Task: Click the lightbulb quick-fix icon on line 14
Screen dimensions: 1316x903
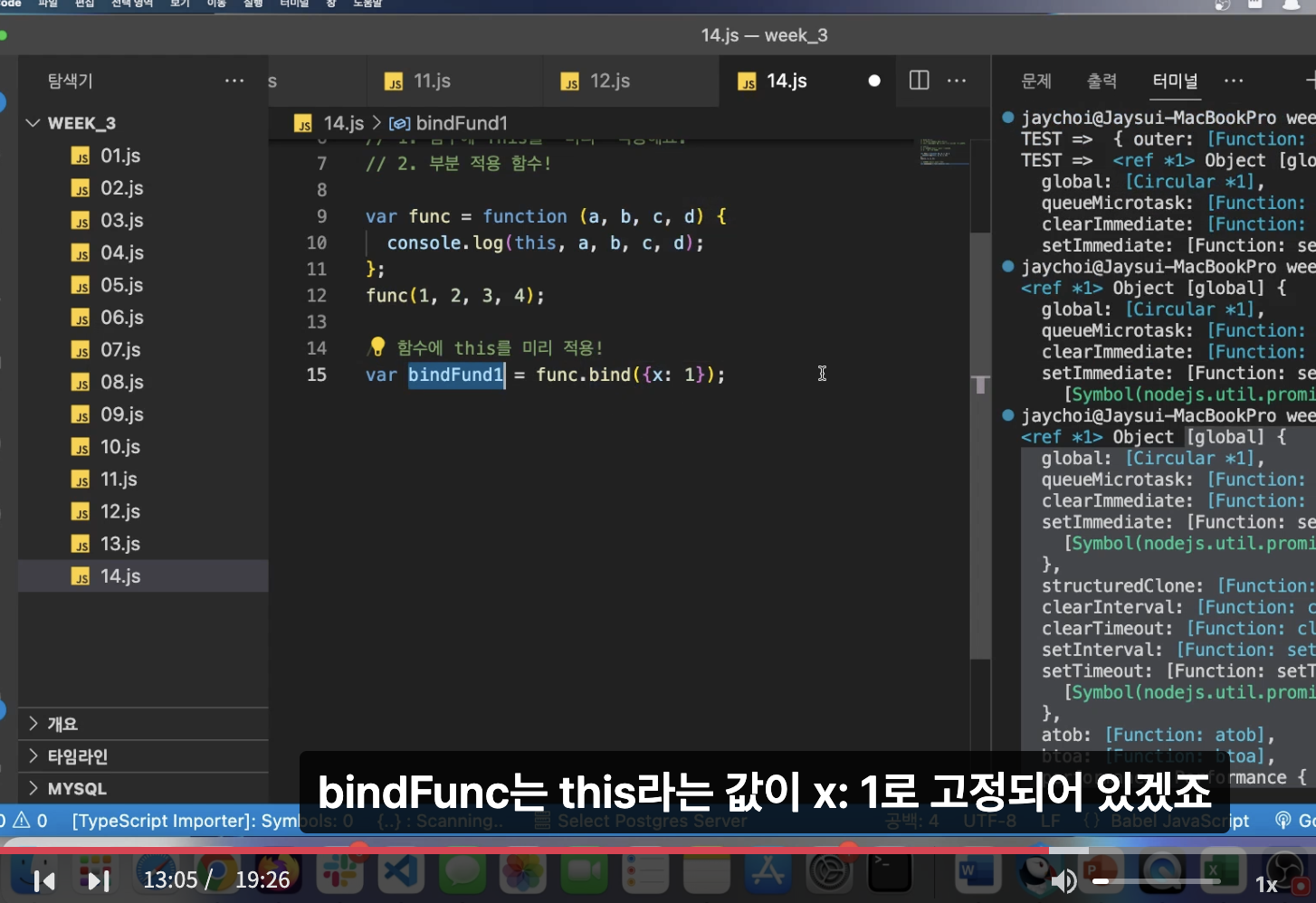Action: point(377,347)
